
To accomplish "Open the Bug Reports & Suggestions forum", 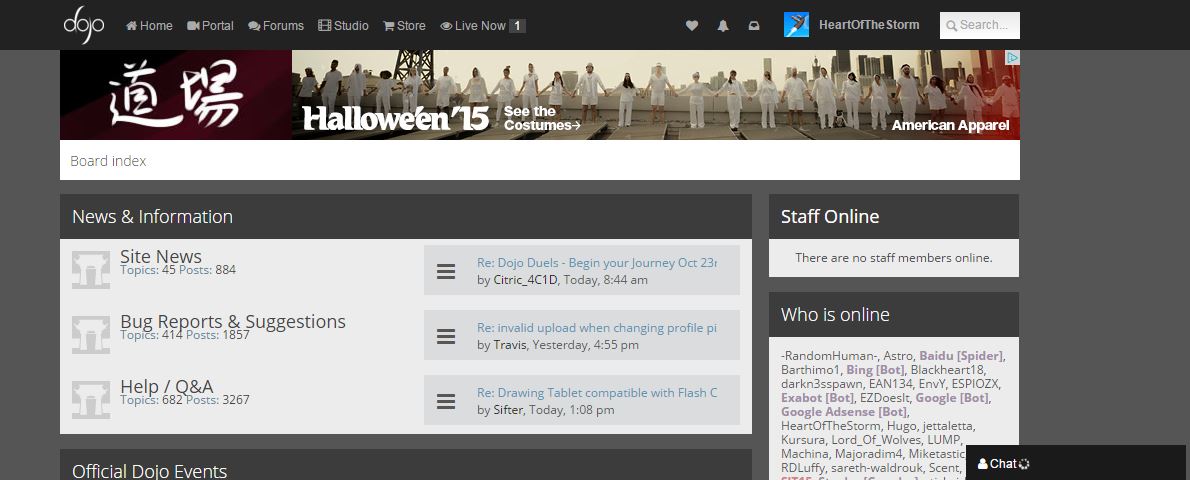I will click(233, 321).
